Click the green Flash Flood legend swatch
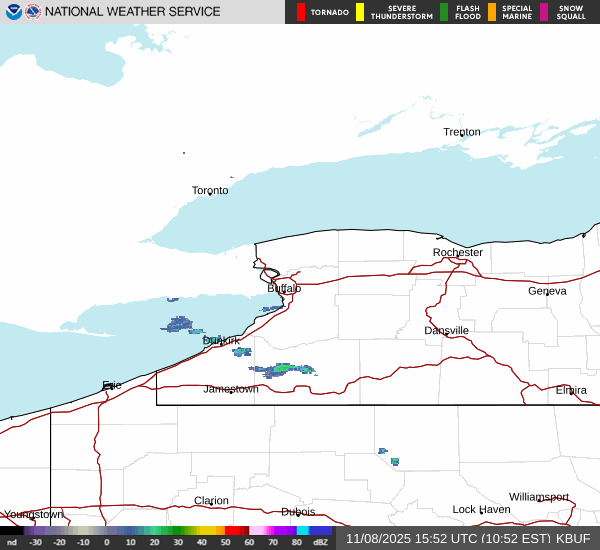The width and height of the screenshot is (600, 550). pyautogui.click(x=444, y=12)
